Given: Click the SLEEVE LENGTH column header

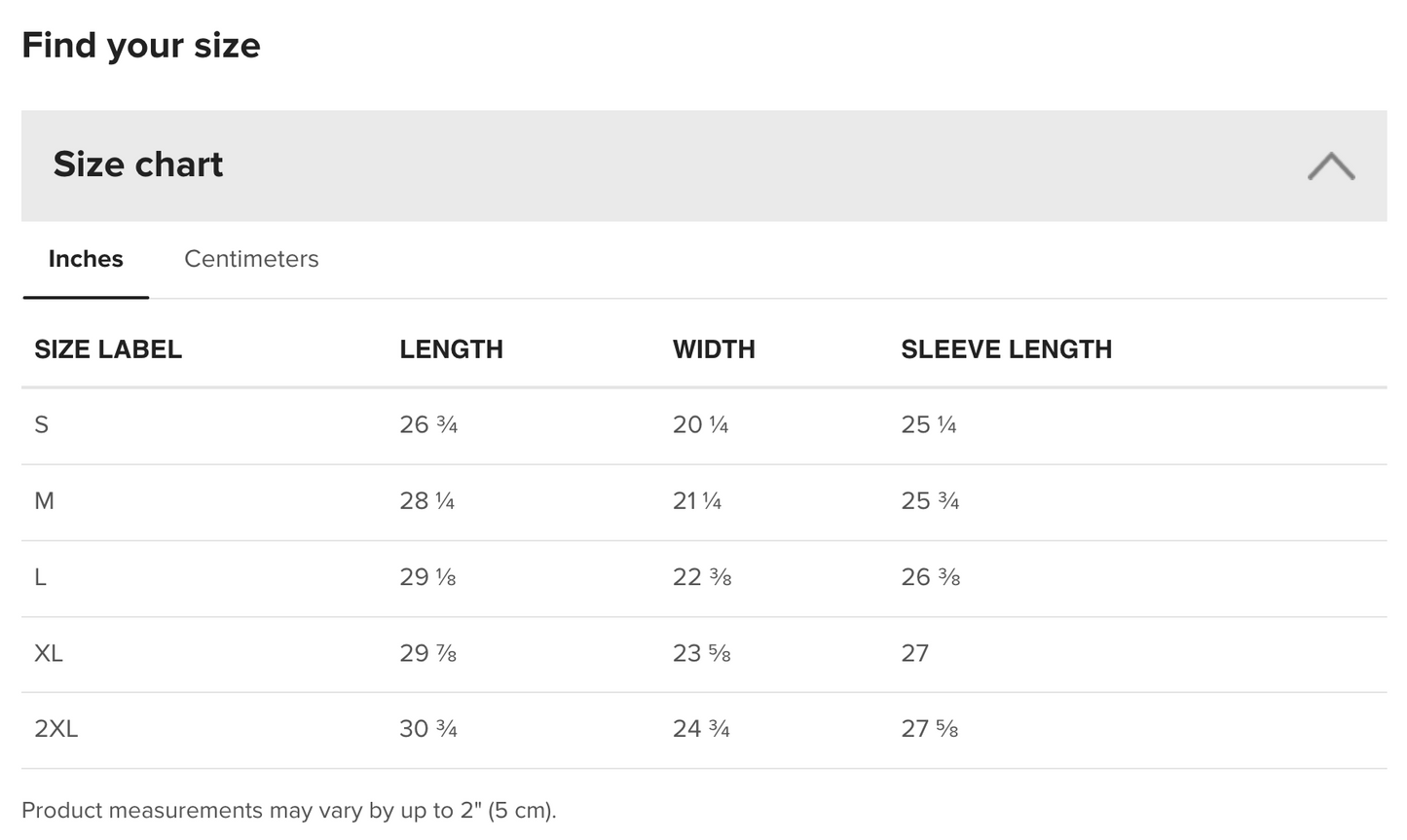Looking at the screenshot, I should coord(1006,349).
